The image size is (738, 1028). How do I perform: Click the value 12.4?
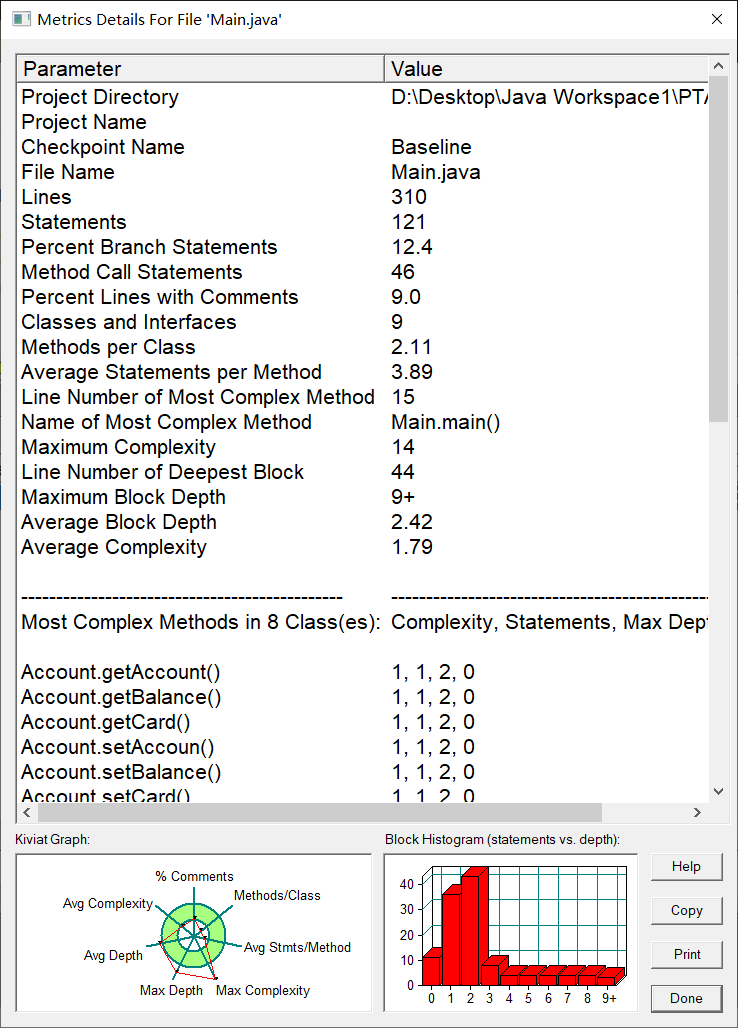click(412, 247)
